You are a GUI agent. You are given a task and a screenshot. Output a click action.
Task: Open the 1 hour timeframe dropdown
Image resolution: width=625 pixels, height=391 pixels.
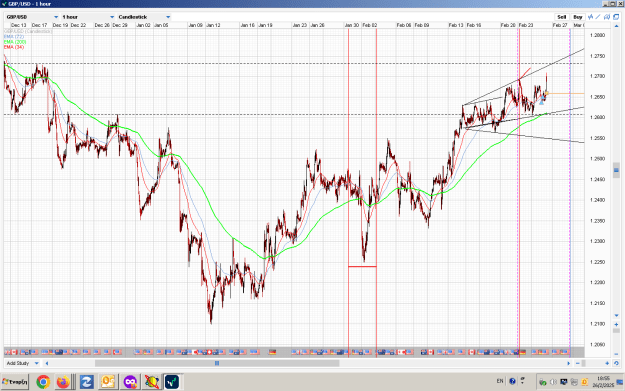tap(88, 17)
